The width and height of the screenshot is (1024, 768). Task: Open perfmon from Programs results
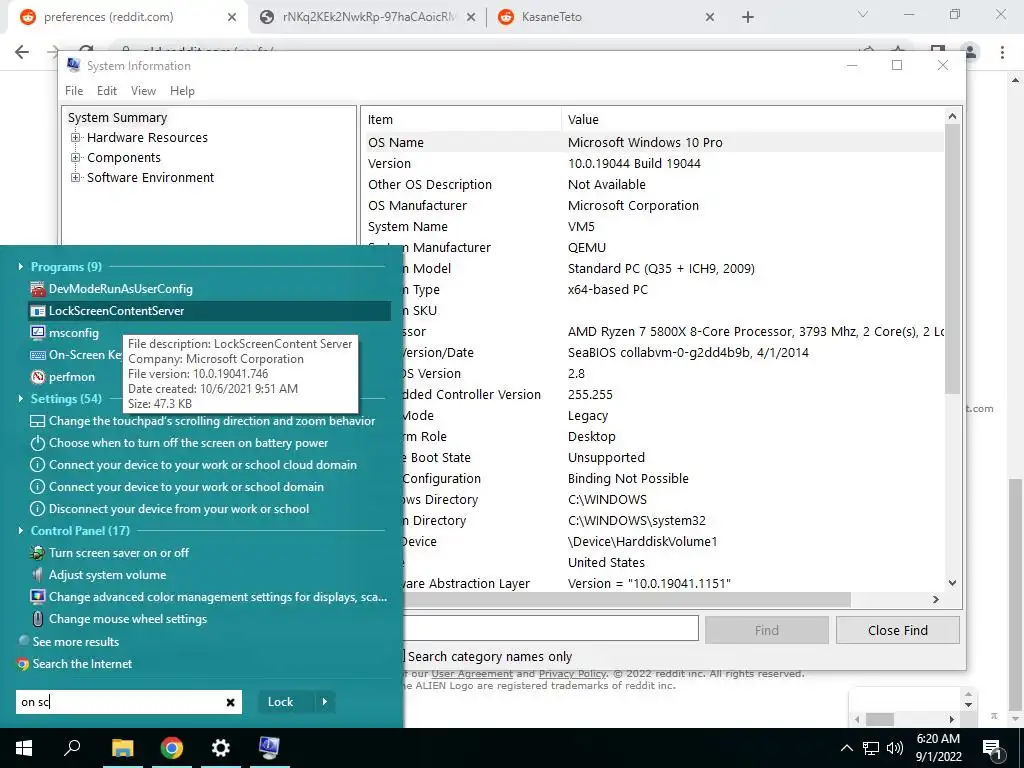tap(72, 377)
